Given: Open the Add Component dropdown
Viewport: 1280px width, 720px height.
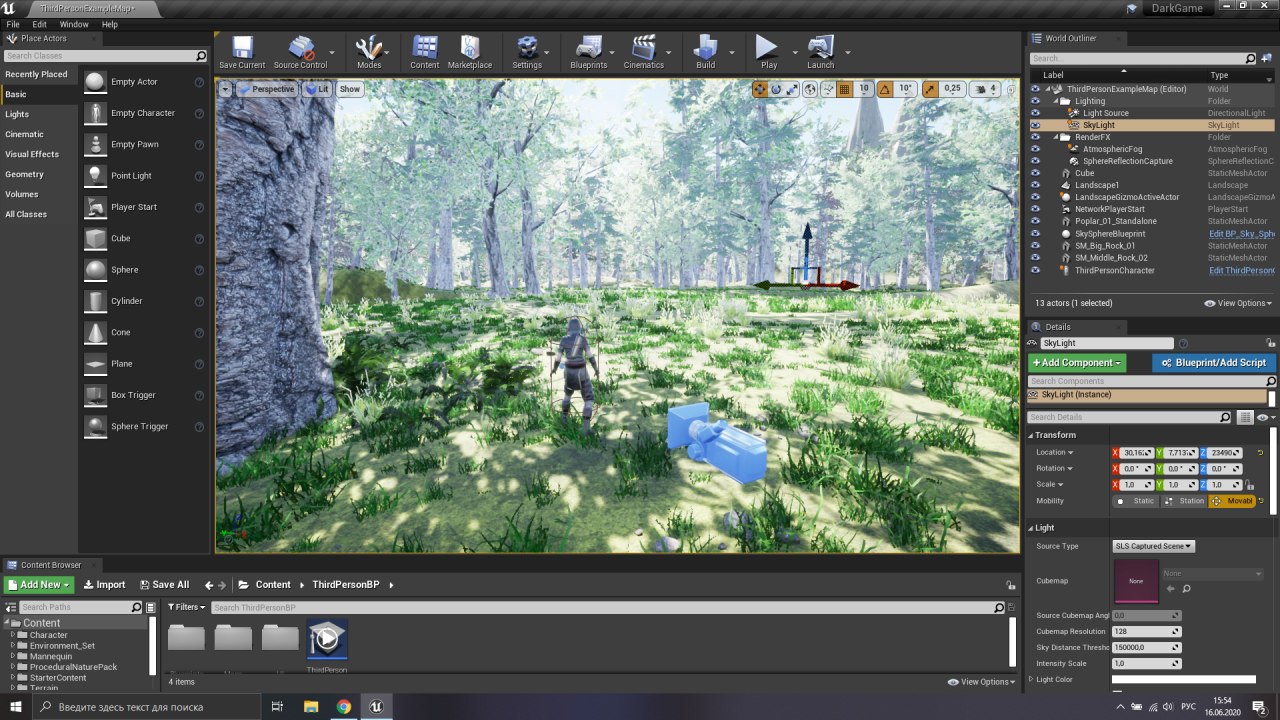Looking at the screenshot, I should click(x=1077, y=363).
